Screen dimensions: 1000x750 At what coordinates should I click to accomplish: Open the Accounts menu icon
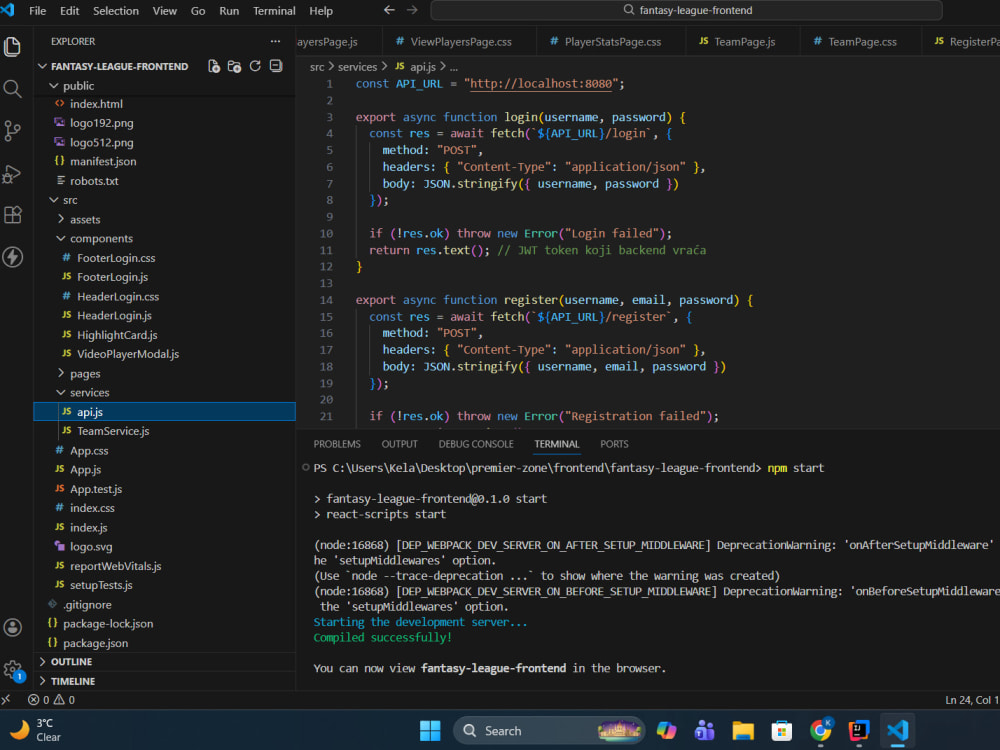point(13,628)
